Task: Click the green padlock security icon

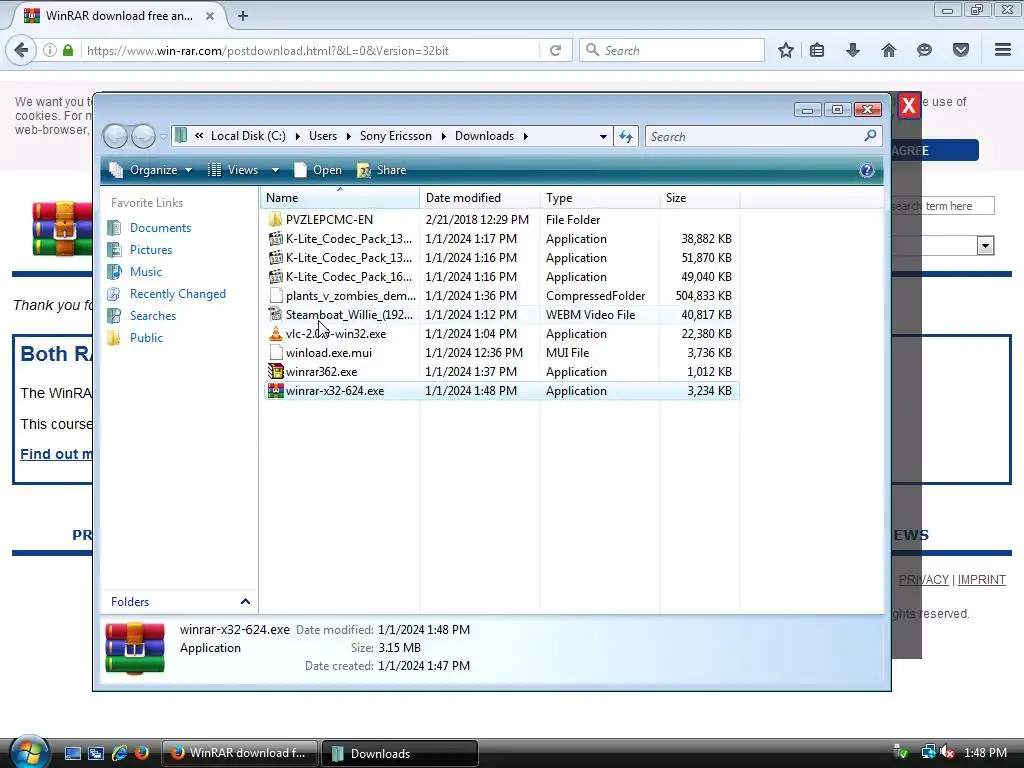Action: point(68,50)
